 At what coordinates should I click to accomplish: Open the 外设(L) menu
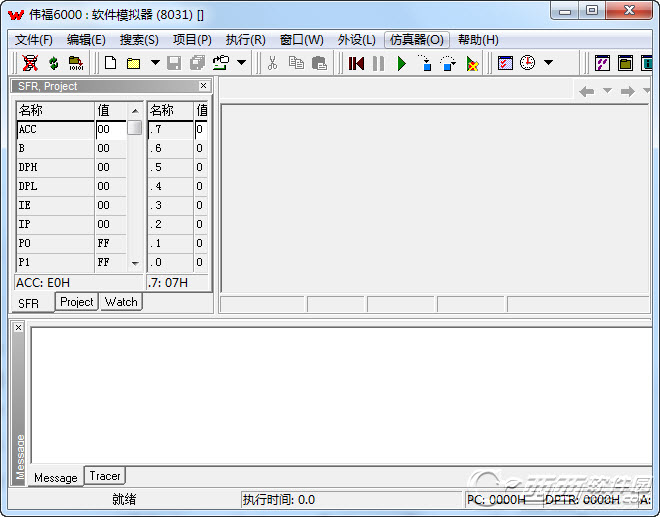(356, 40)
